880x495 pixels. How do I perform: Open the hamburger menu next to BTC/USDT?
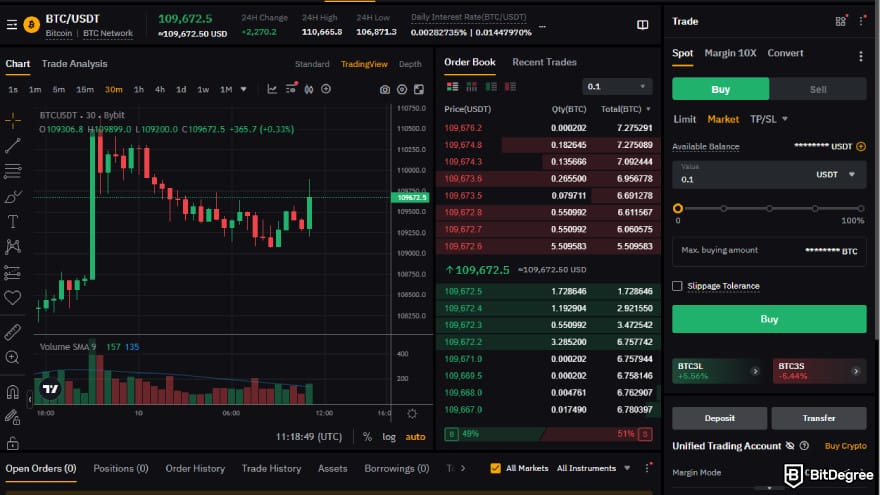click(x=12, y=25)
